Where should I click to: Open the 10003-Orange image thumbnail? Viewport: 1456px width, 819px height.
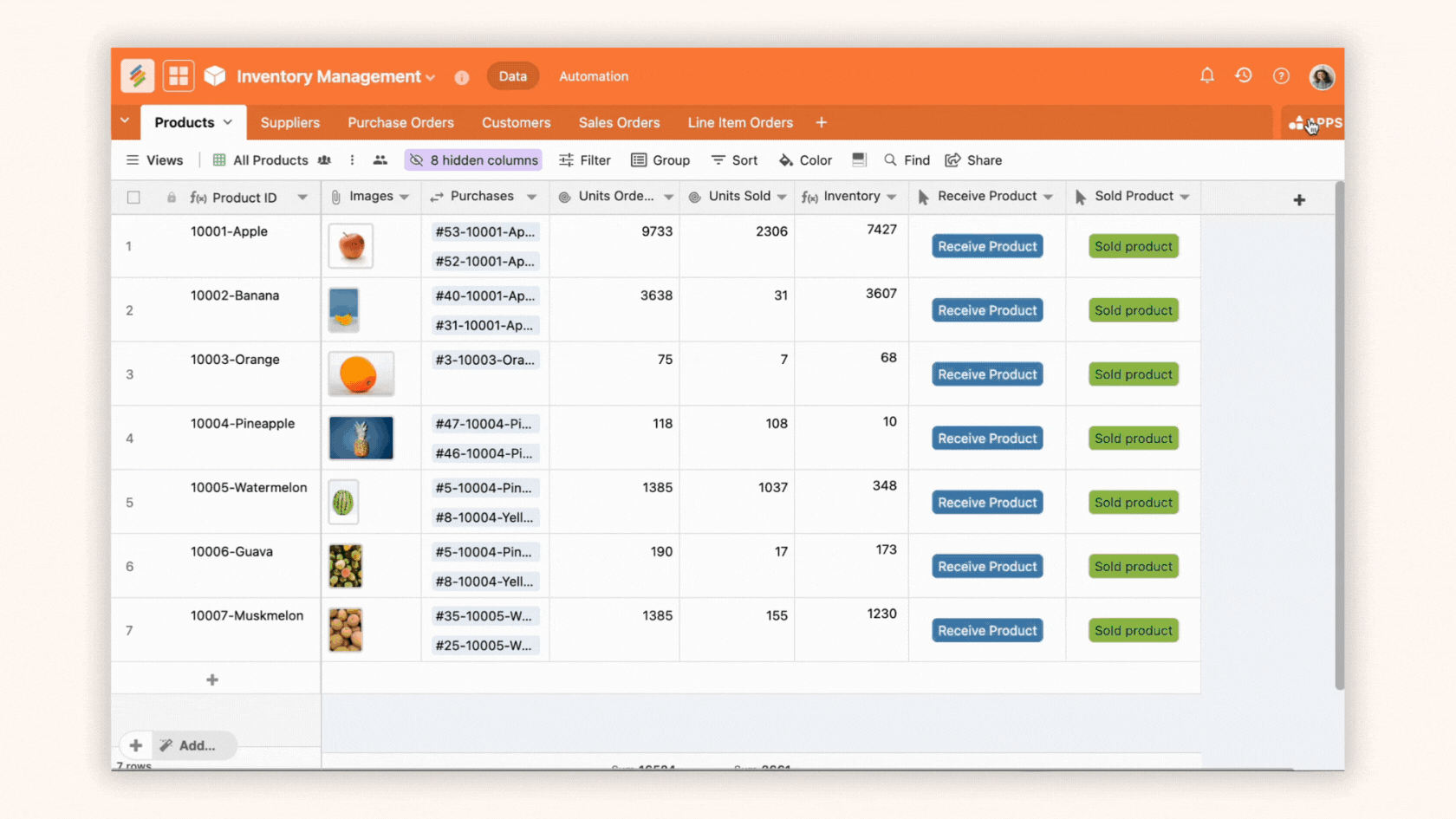tap(361, 374)
